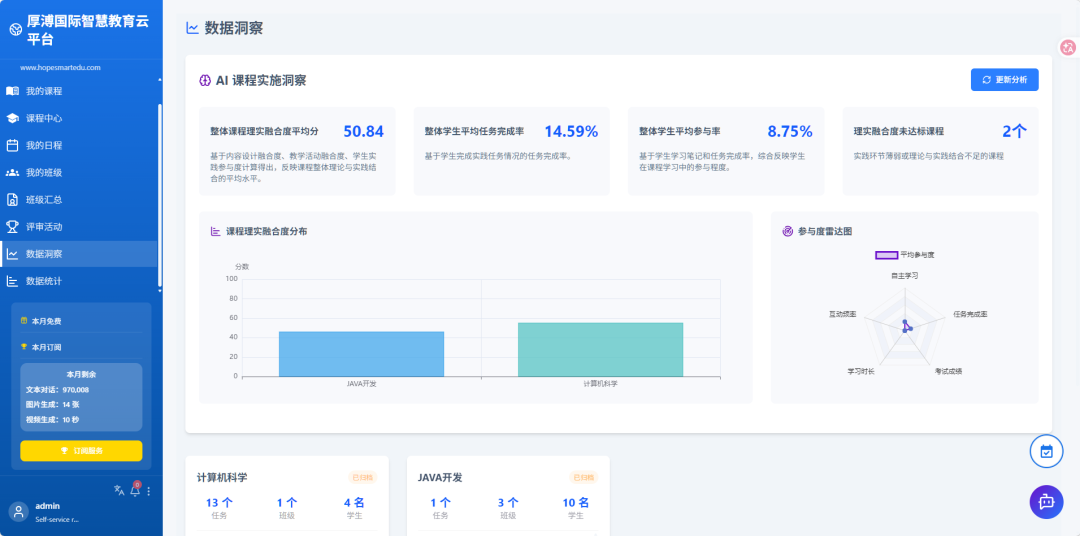This screenshot has width=1080, height=536.
Task: Click 4 名 学生 in 计算机科学 card
Action: coord(353,508)
